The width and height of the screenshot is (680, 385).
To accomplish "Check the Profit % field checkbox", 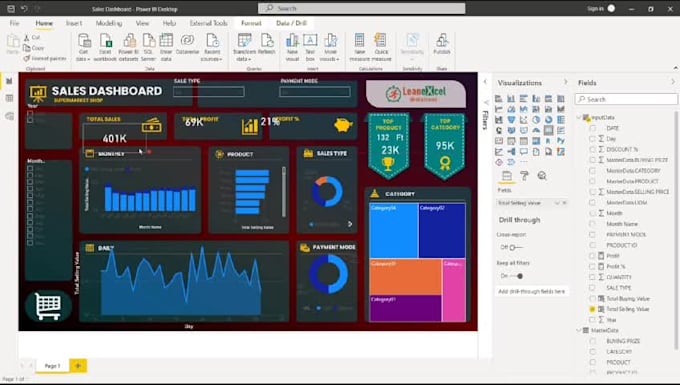I will click(592, 266).
